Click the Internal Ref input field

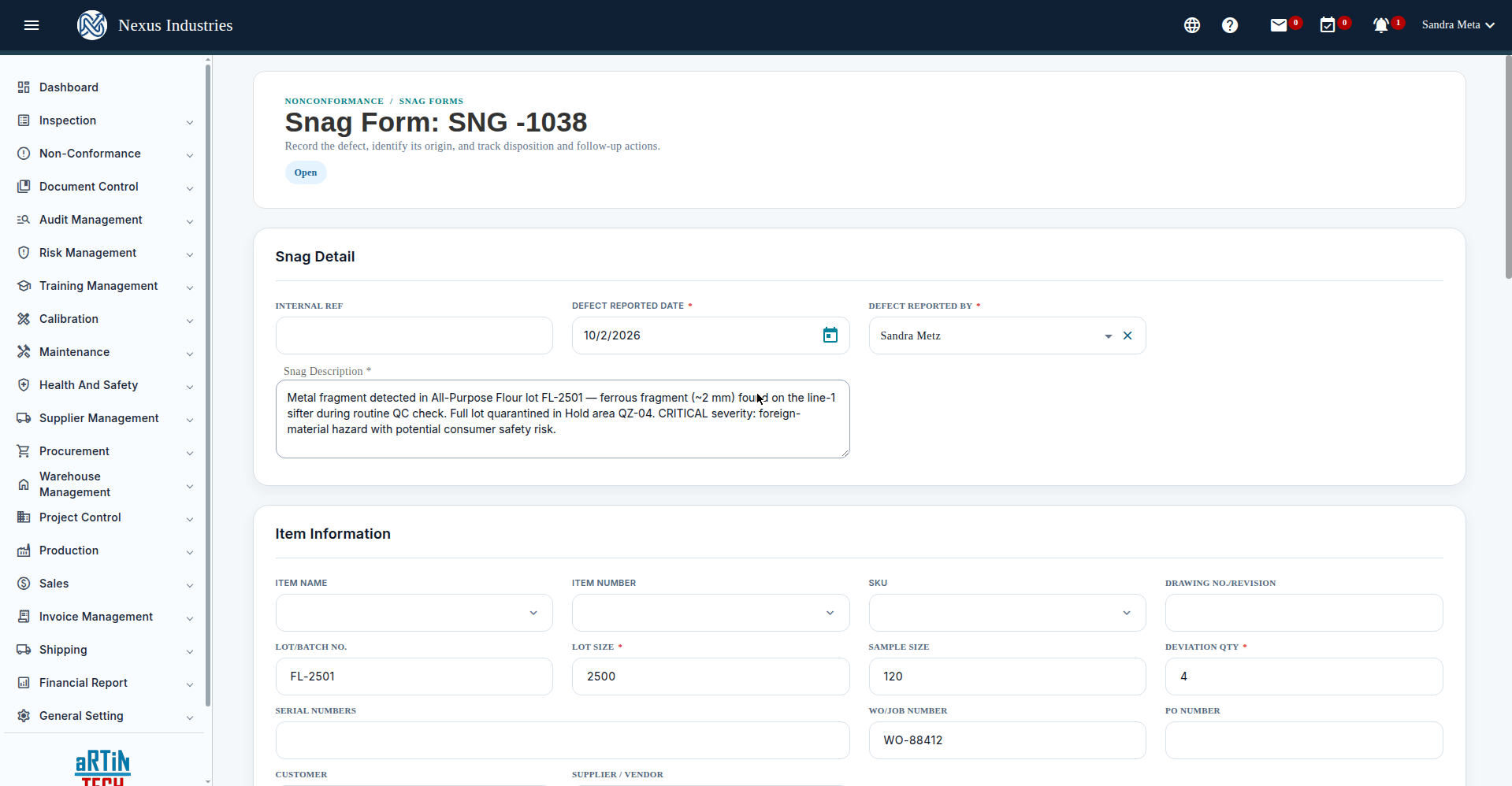pyautogui.click(x=414, y=336)
